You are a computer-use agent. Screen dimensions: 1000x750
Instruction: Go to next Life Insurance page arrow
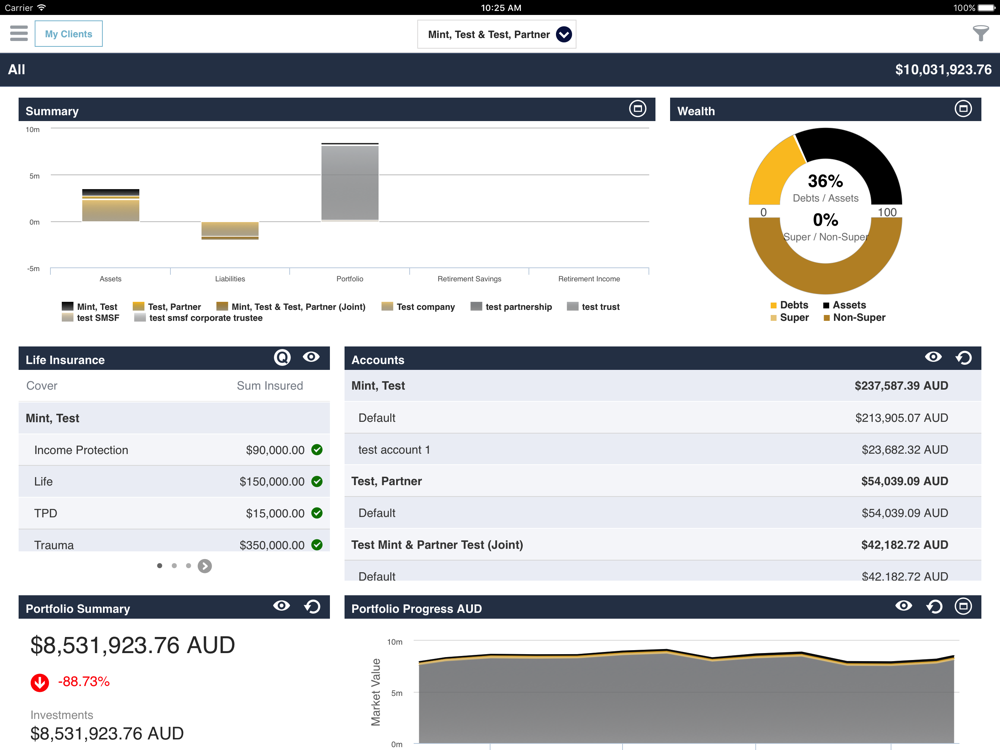(205, 566)
